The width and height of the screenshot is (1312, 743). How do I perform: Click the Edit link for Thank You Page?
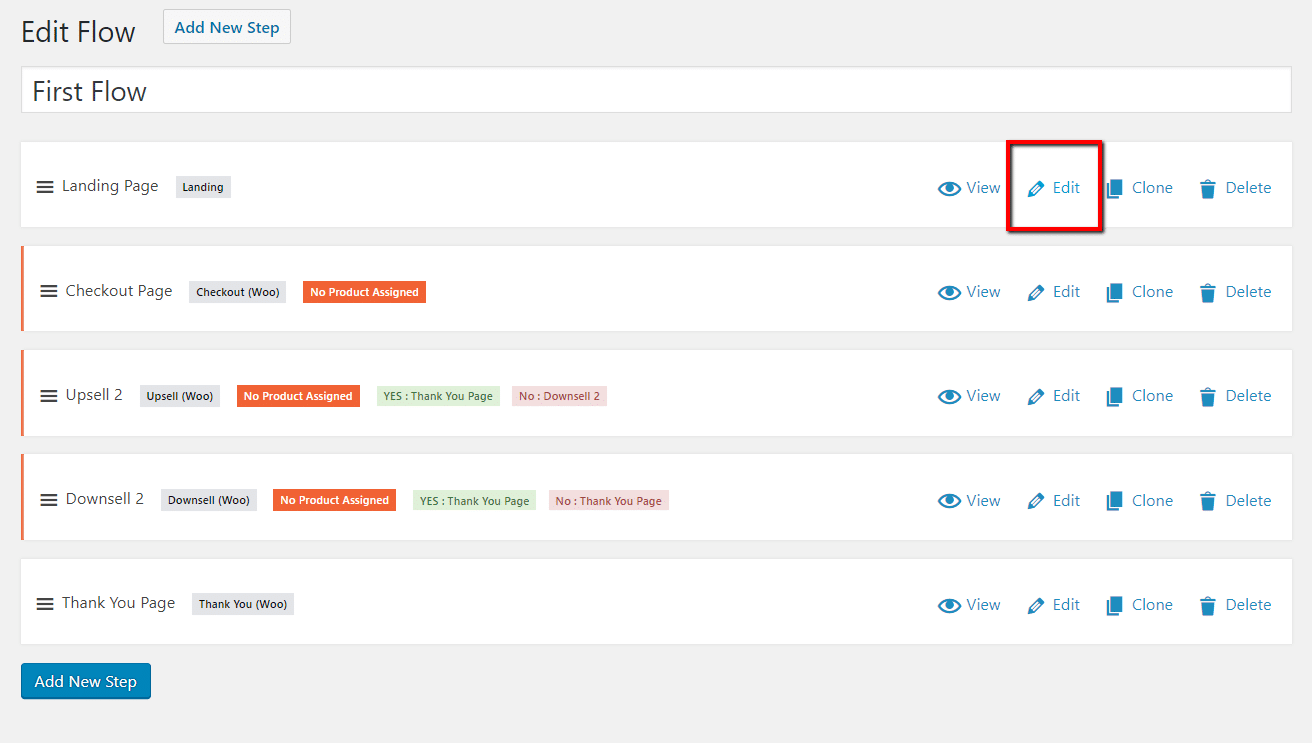click(x=1066, y=605)
